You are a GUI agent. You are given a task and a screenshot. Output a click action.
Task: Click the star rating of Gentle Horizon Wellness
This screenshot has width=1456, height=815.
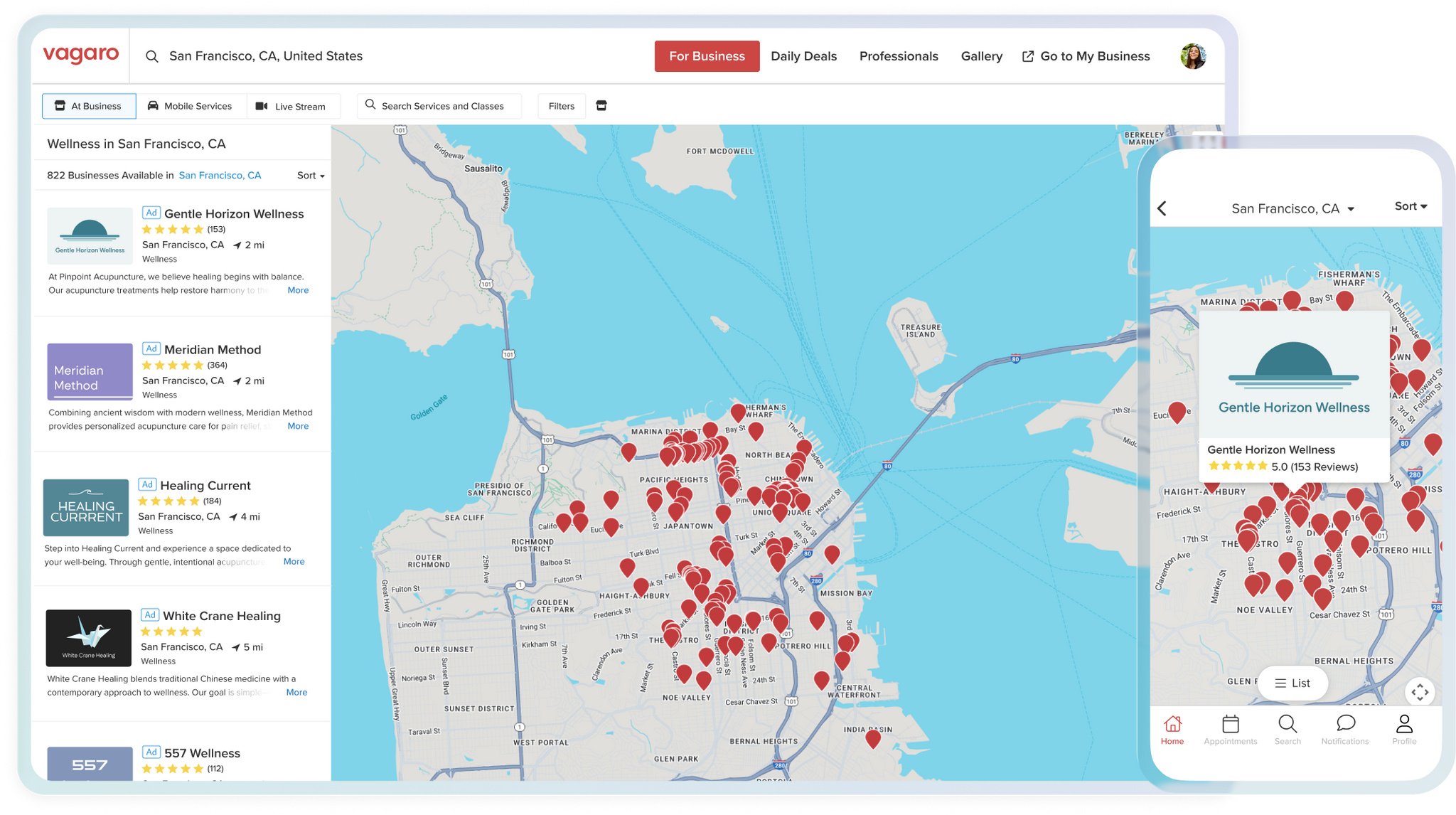tap(173, 229)
